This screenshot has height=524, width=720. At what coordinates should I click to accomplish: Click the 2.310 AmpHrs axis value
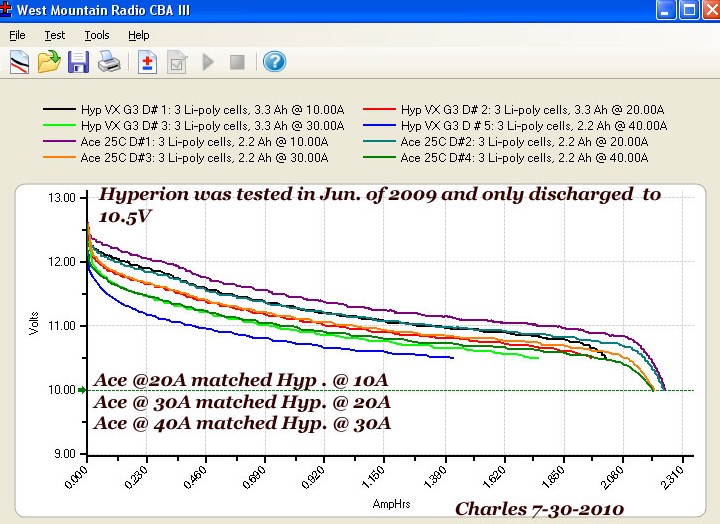[x=673, y=477]
